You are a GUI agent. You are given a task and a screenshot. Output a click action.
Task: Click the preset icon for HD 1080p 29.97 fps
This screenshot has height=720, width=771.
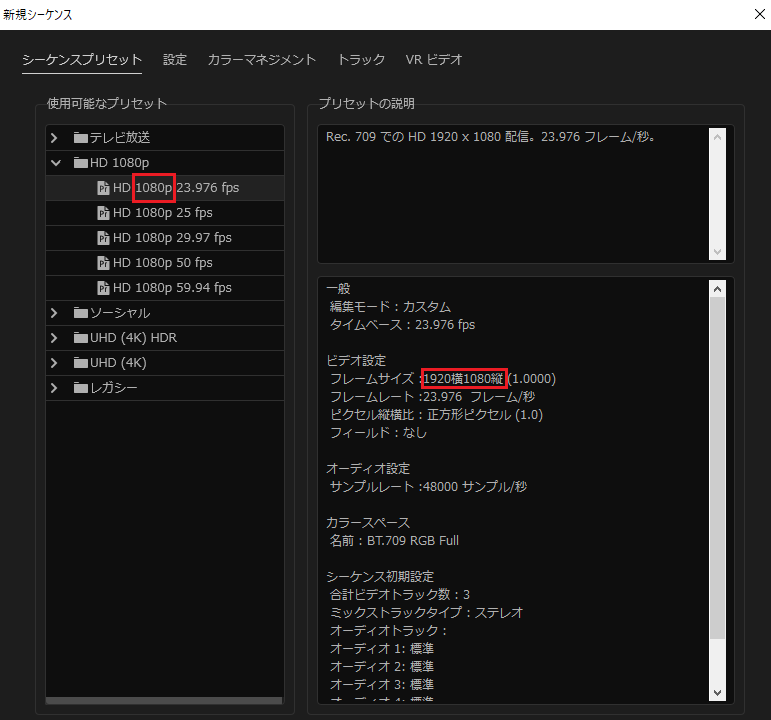(x=103, y=238)
